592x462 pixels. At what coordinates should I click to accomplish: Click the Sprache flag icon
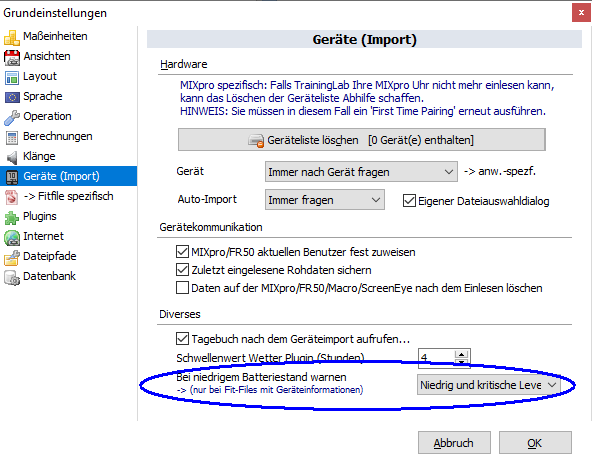pyautogui.click(x=12, y=97)
